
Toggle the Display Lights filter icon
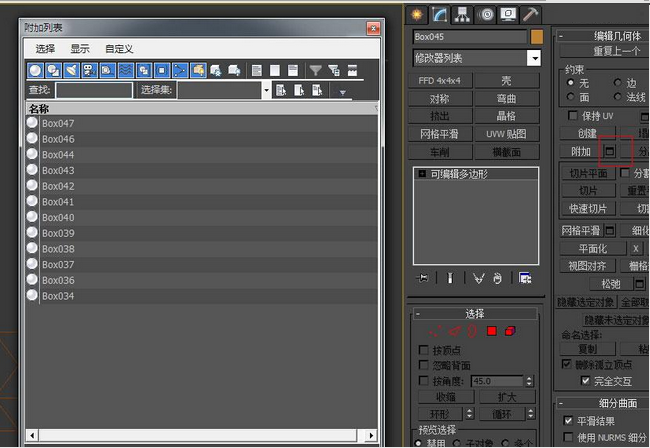pos(72,70)
